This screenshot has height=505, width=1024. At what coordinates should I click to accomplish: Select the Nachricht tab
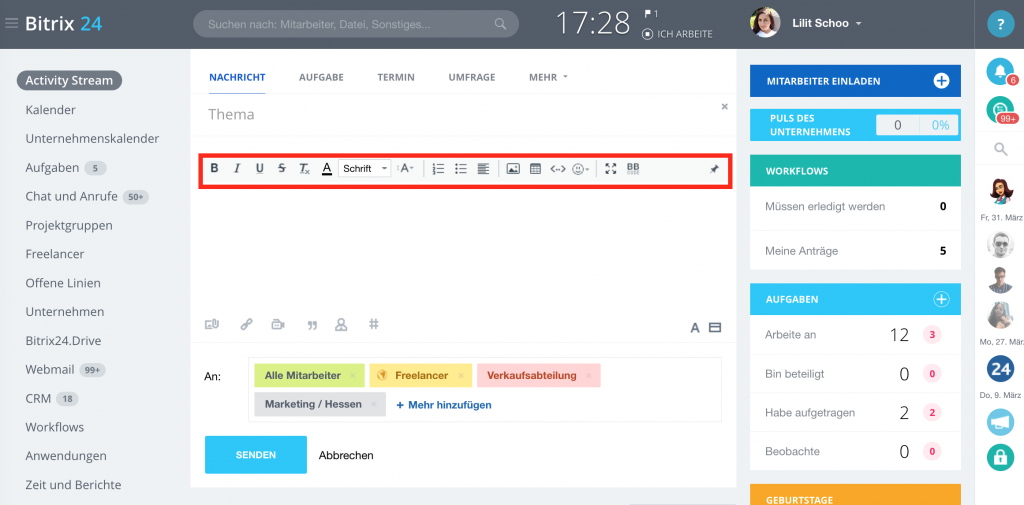tap(237, 77)
